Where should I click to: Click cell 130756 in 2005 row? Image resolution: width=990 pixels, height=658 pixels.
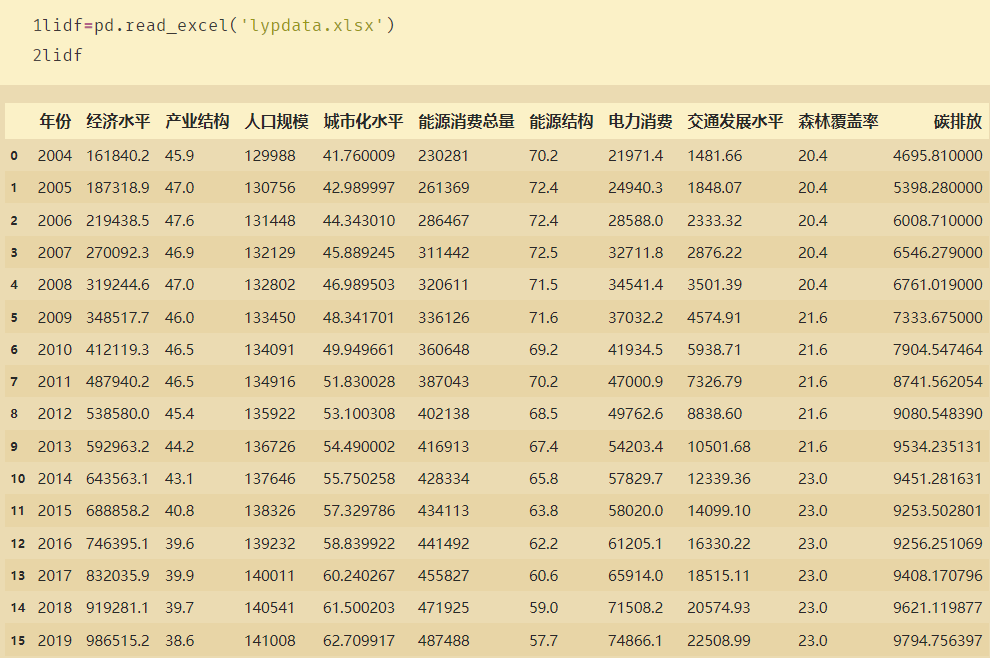click(x=270, y=188)
